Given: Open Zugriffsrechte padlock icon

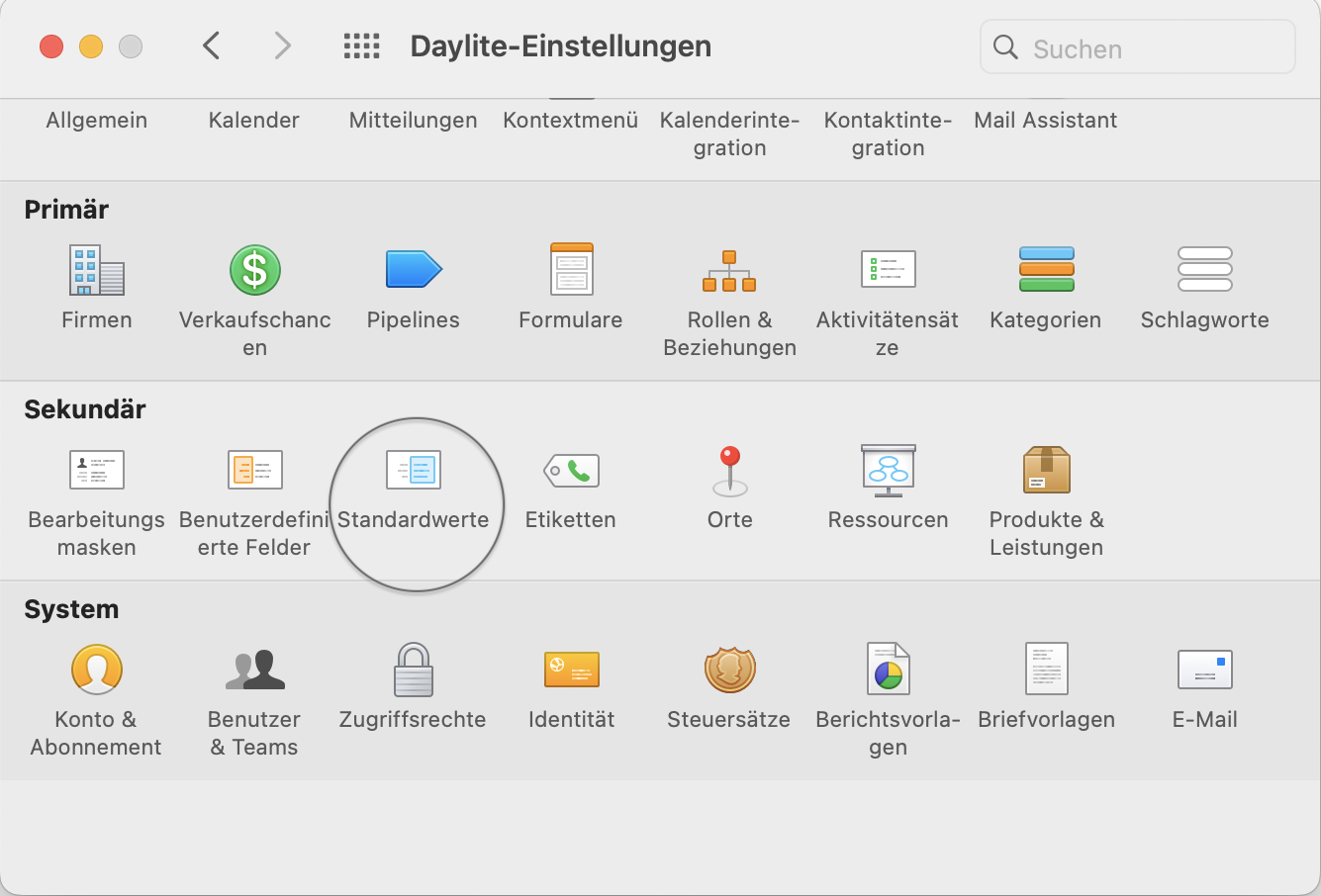Looking at the screenshot, I should (413, 670).
